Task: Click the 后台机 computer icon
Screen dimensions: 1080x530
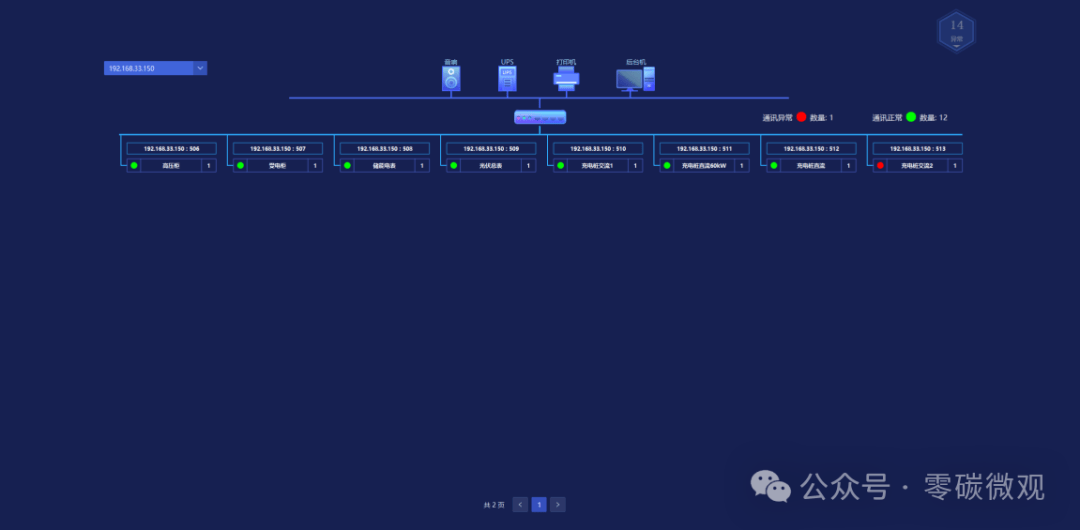Action: [x=635, y=79]
